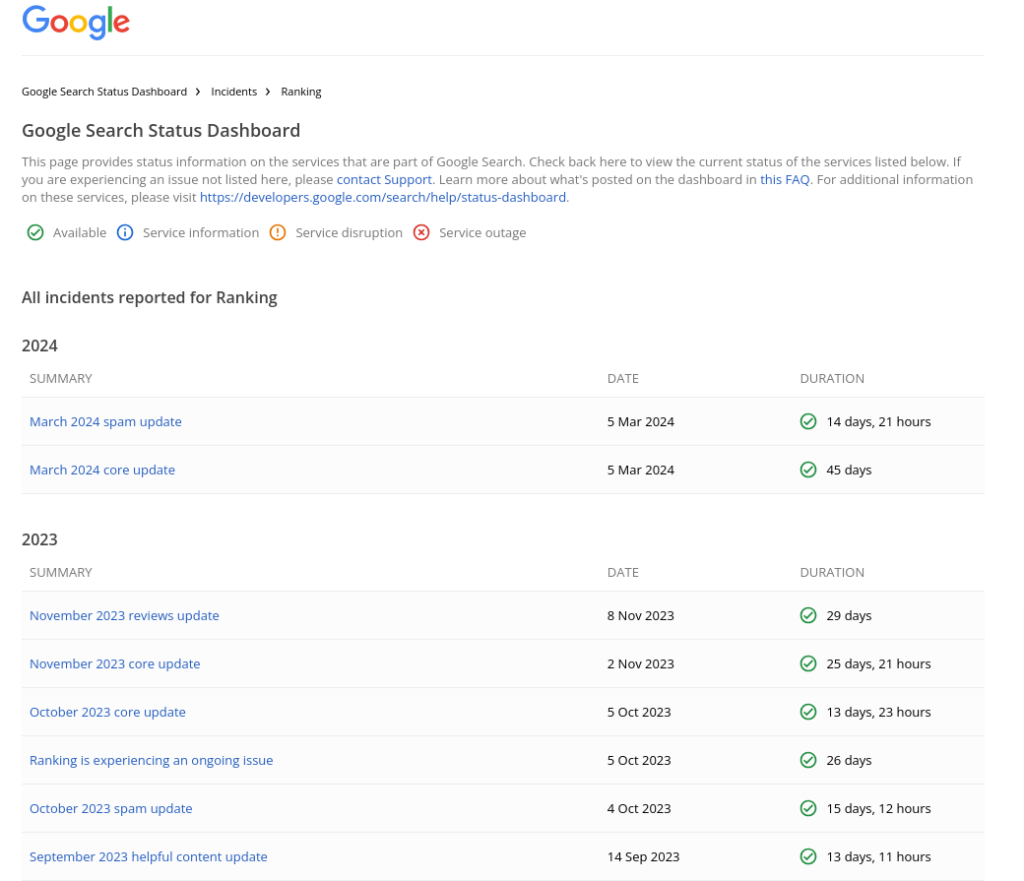The image size is (1024, 881).
Task: Click the check icon beside March 2024 core update
Action: [x=808, y=469]
